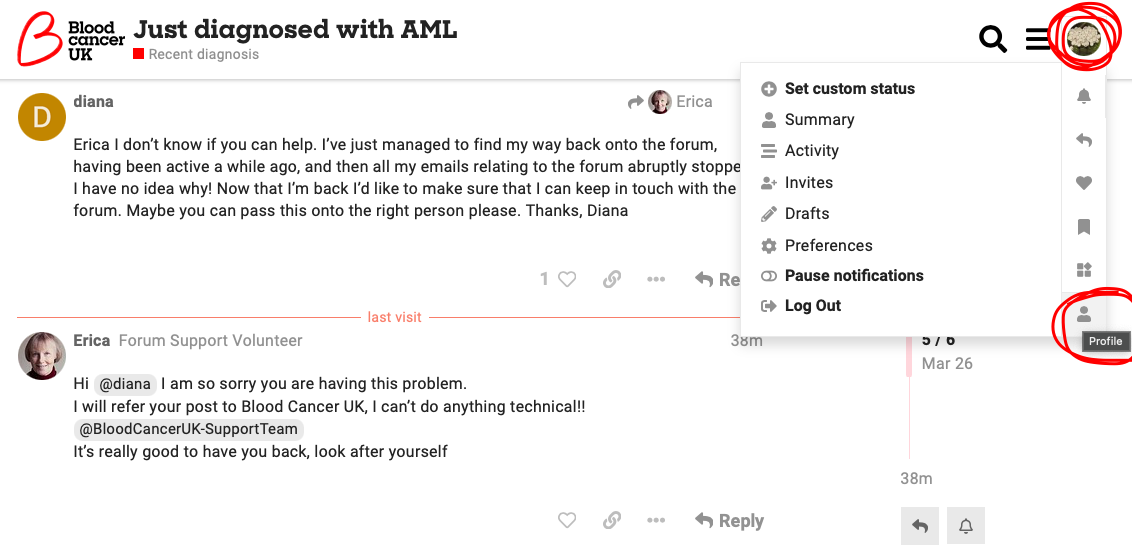The height and width of the screenshot is (558, 1132).
Task: Open the bookmarks tab icon
Action: [1084, 227]
